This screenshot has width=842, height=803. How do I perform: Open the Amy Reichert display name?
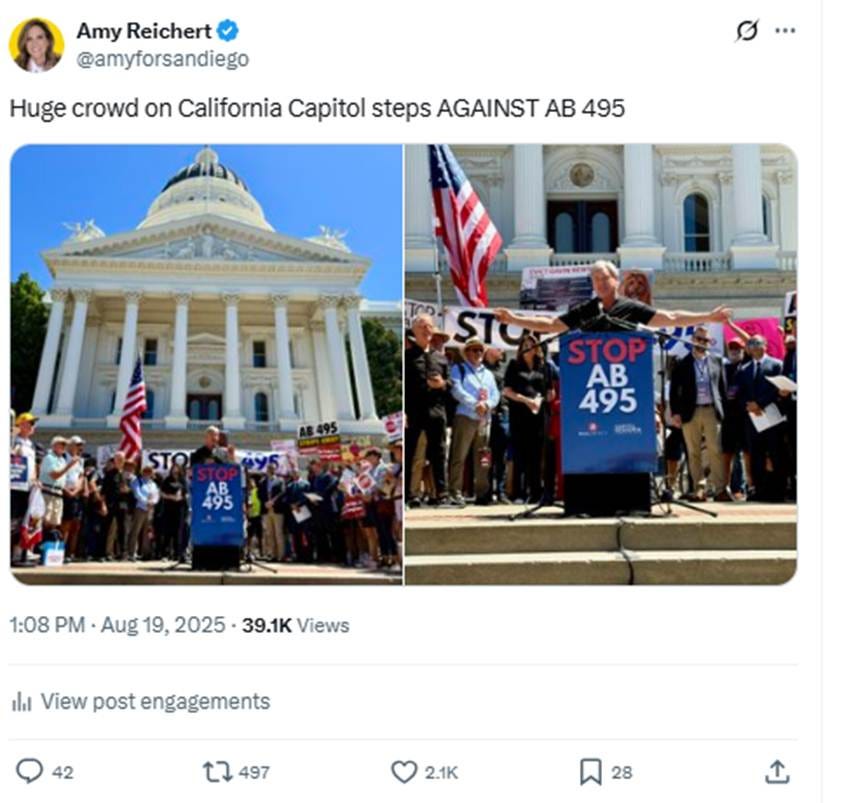144,31
